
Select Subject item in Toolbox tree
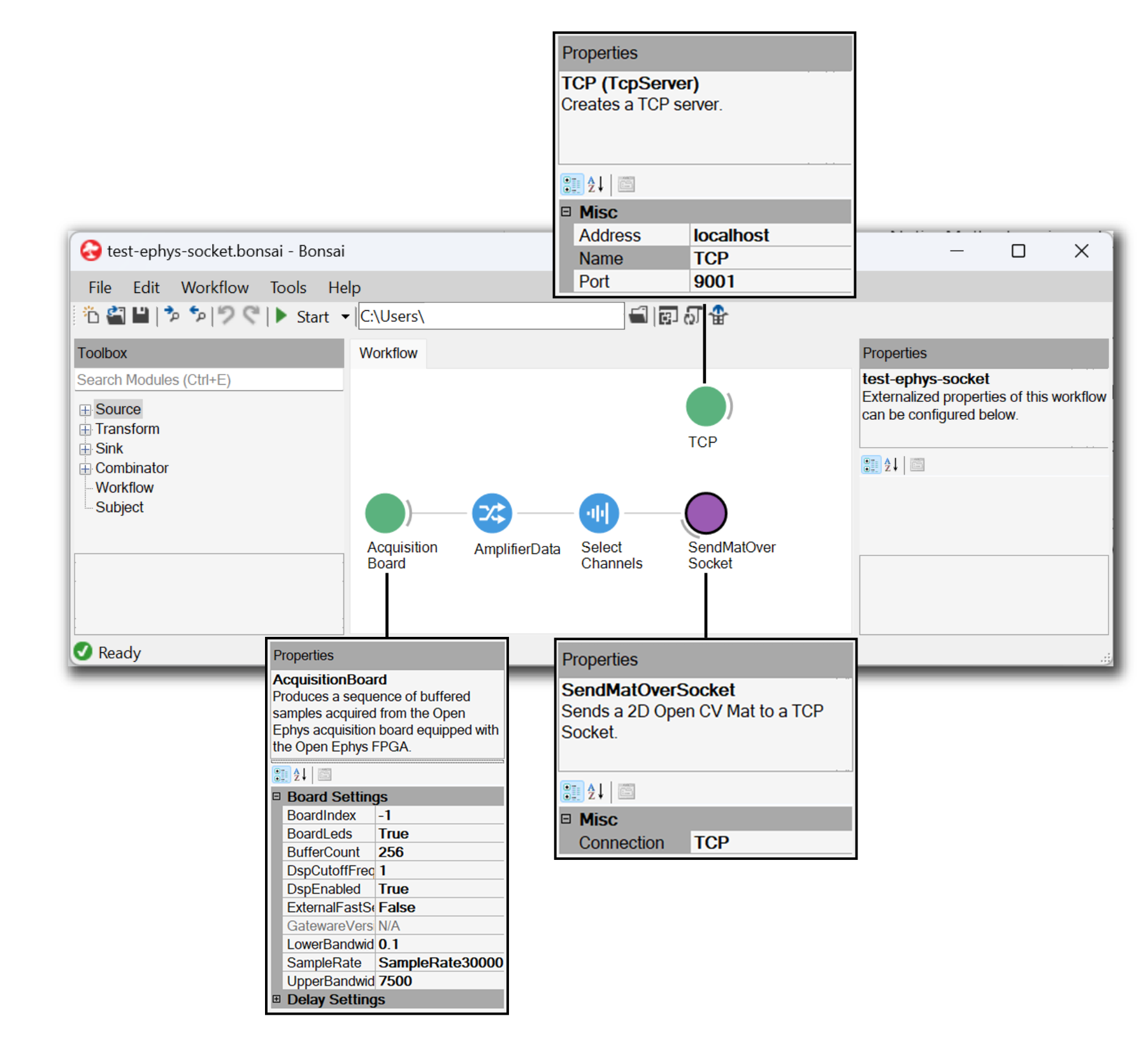pos(119,508)
